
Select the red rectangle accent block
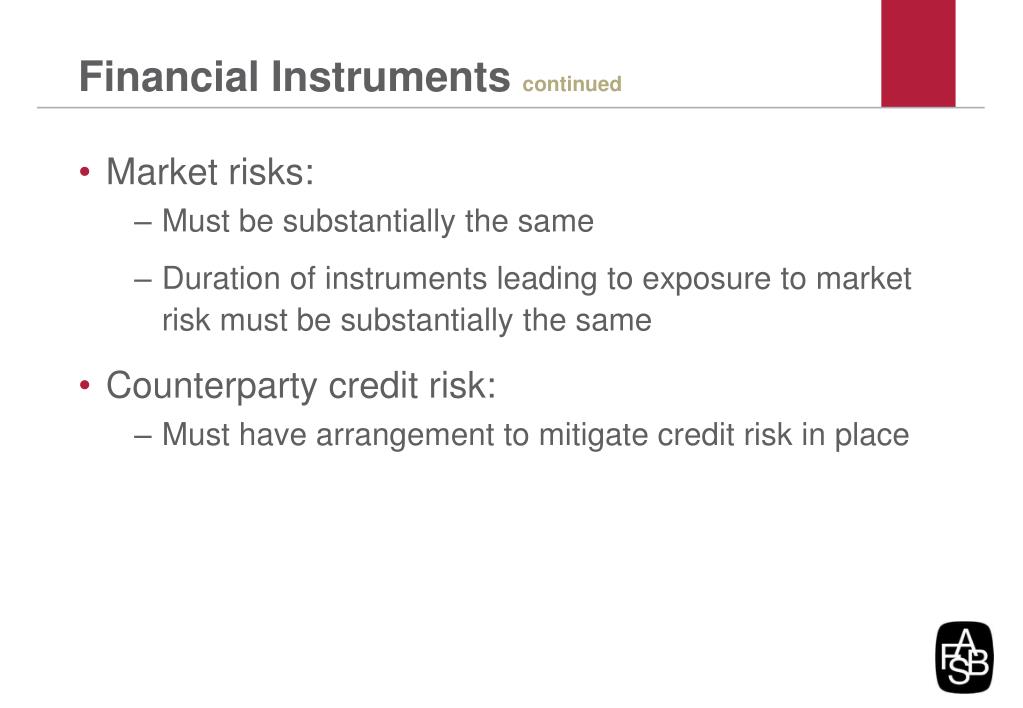click(x=918, y=53)
